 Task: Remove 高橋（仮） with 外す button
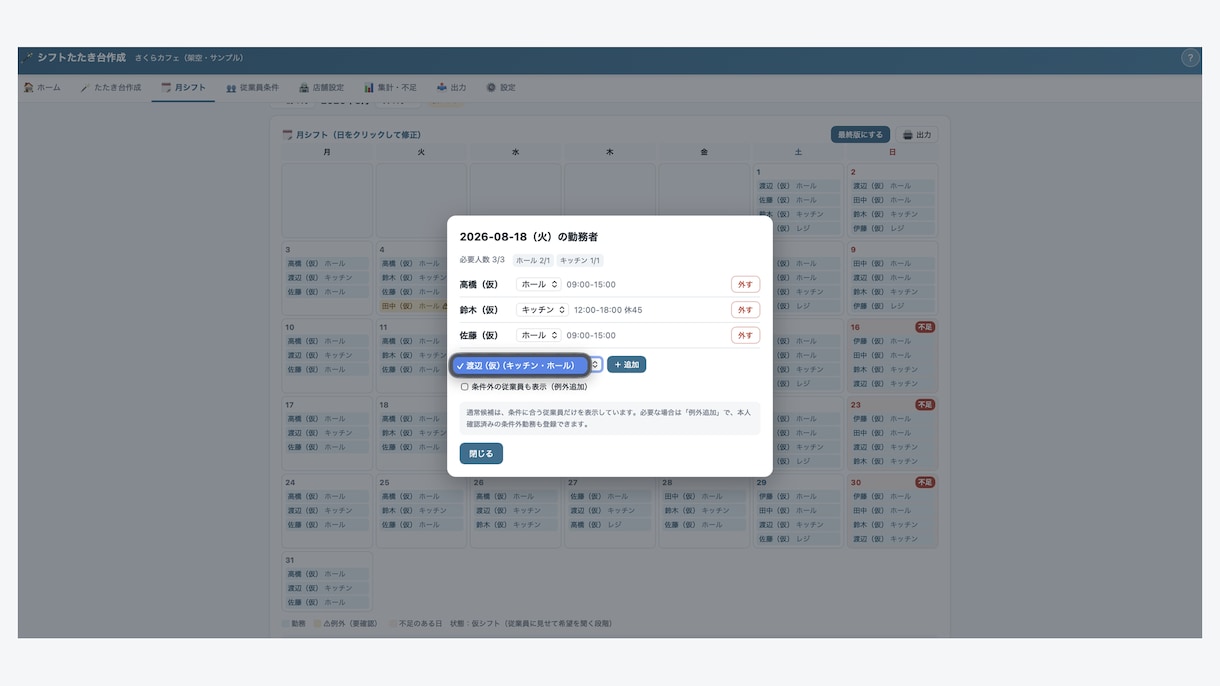[x=745, y=284]
